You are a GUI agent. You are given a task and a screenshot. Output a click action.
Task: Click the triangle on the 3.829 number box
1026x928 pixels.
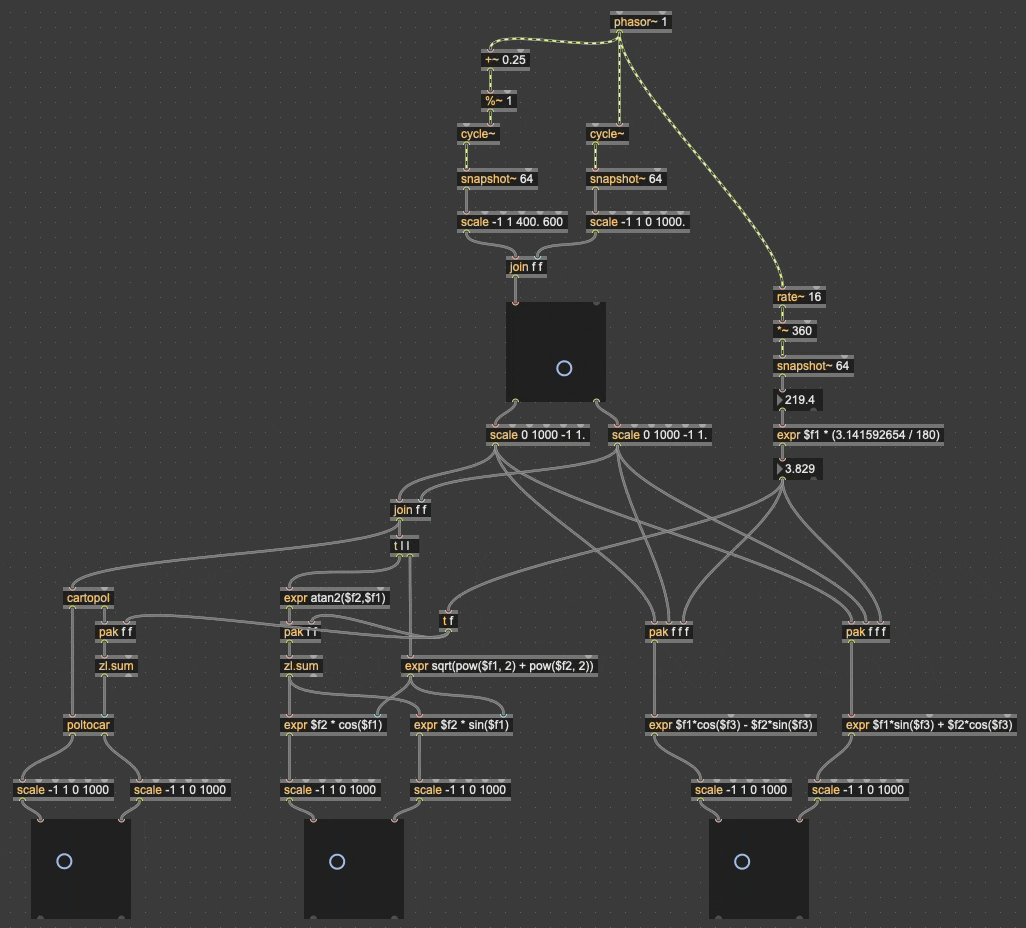pos(781,469)
